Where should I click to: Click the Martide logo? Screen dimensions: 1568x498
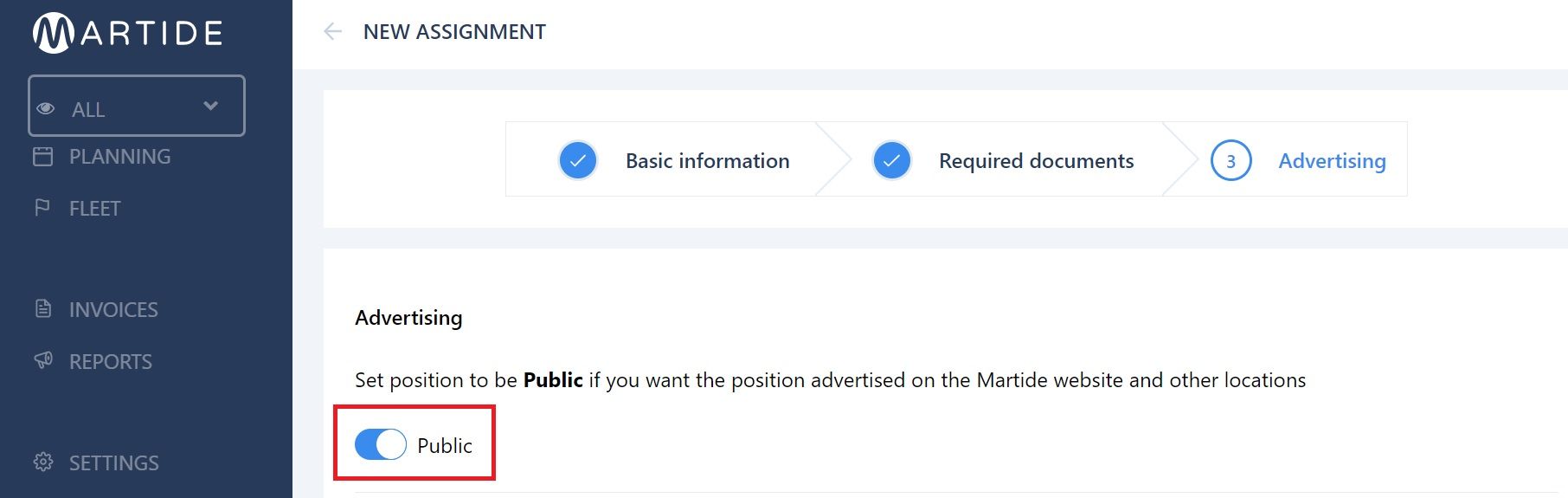(x=128, y=33)
